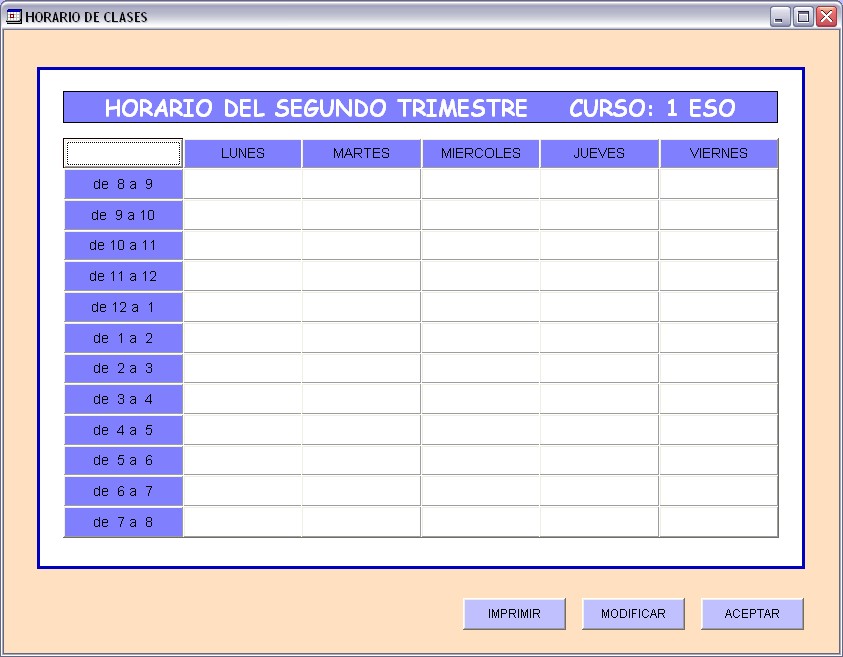The image size is (843, 657).
Task: Click the MODIFICAR button
Action: pyautogui.click(x=633, y=613)
